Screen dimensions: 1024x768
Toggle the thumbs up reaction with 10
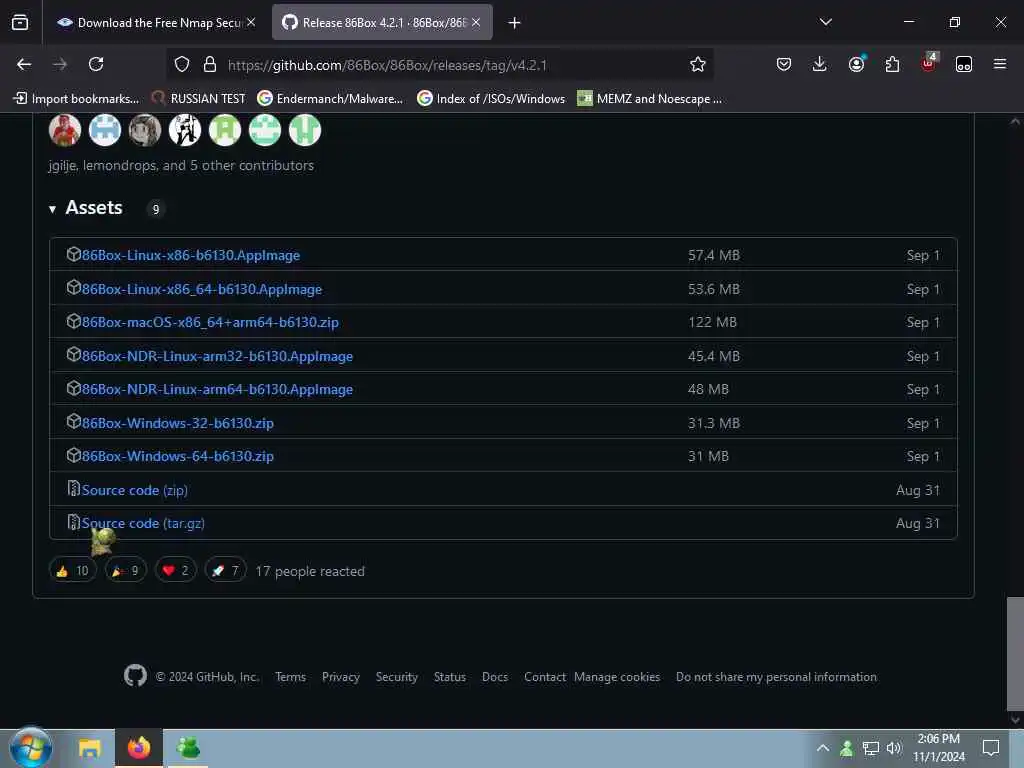pyautogui.click(x=72, y=571)
